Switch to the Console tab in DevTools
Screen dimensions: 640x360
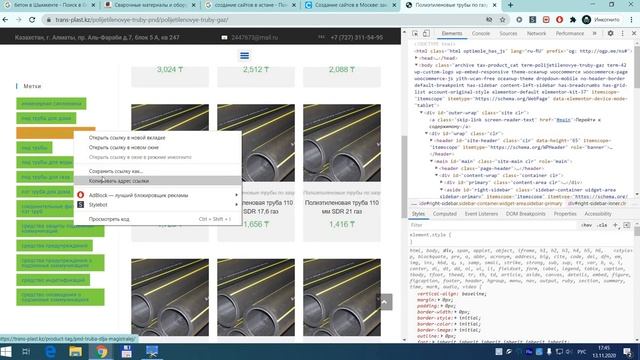coord(481,33)
